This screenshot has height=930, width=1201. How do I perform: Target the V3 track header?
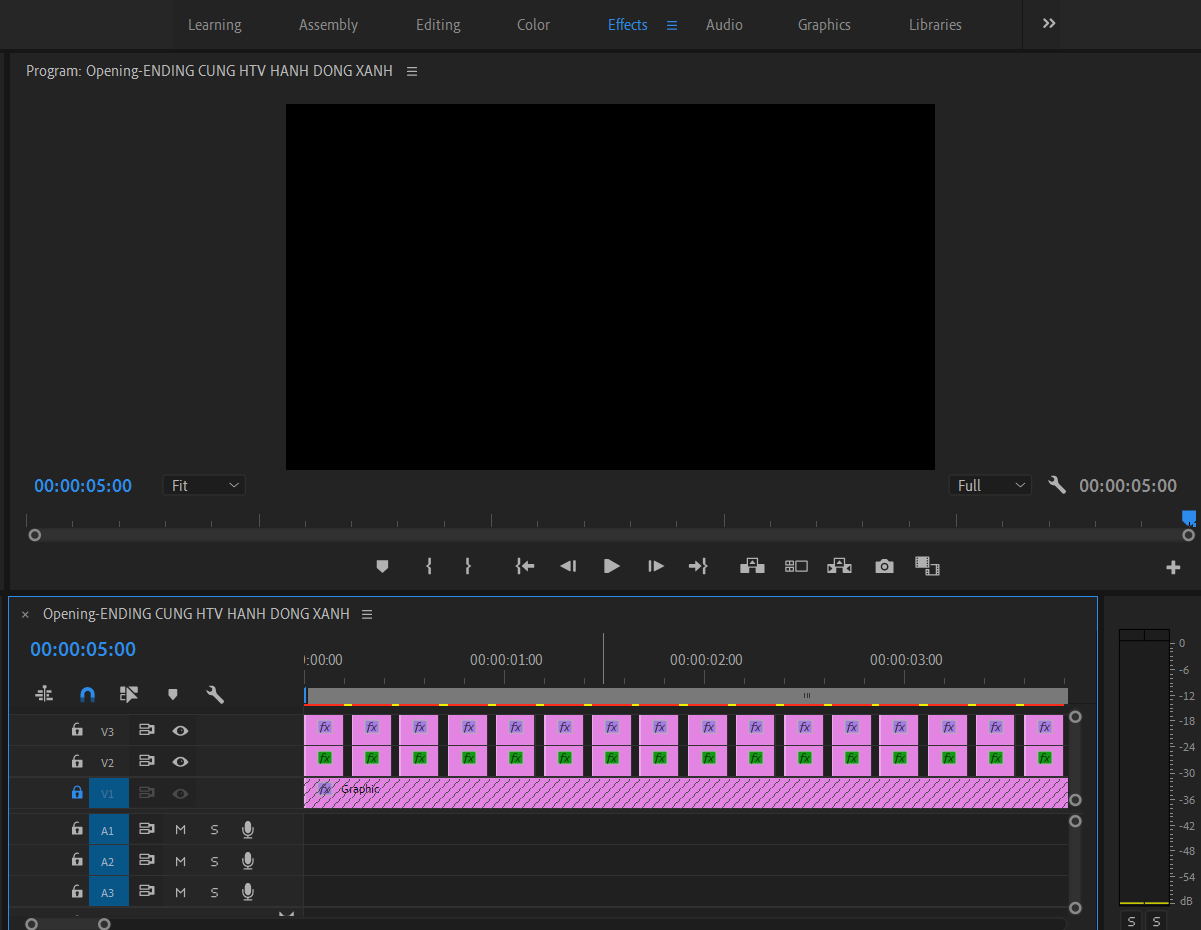pyautogui.click(x=108, y=730)
